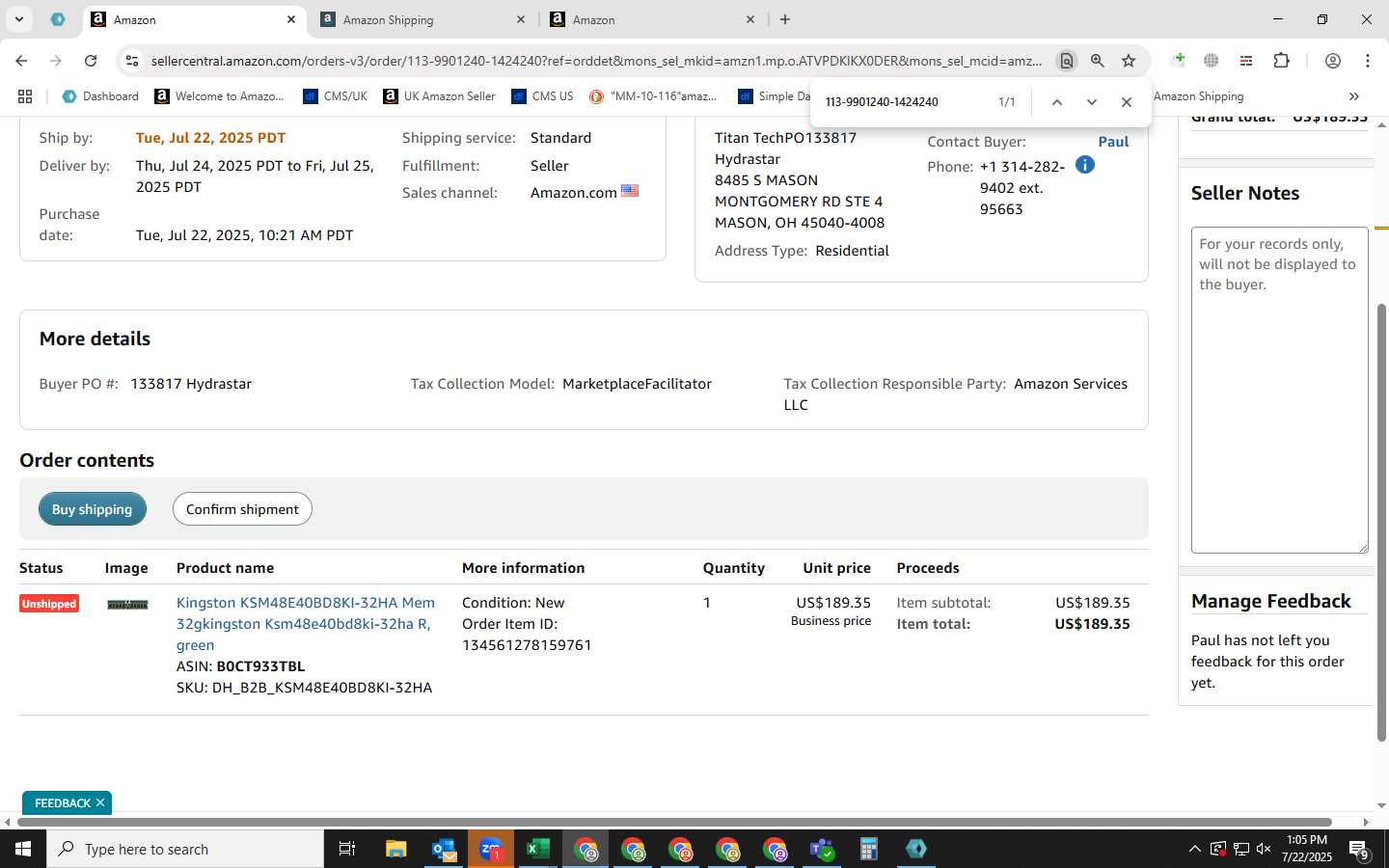Image resolution: width=1389 pixels, height=868 pixels.
Task: Click the red lines extension icon
Action: 1246,61
